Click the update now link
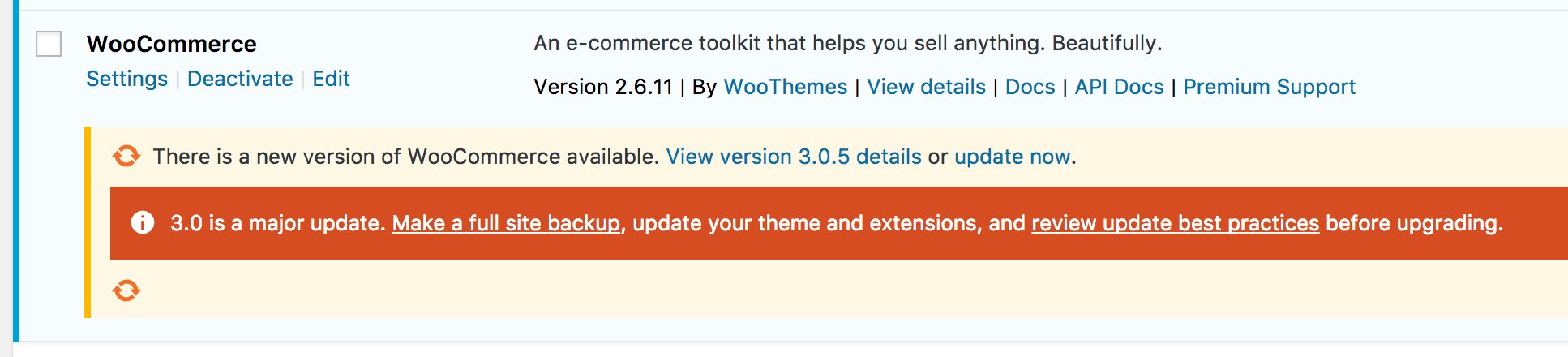Viewport: 1568px width, 357px height. click(x=1012, y=157)
